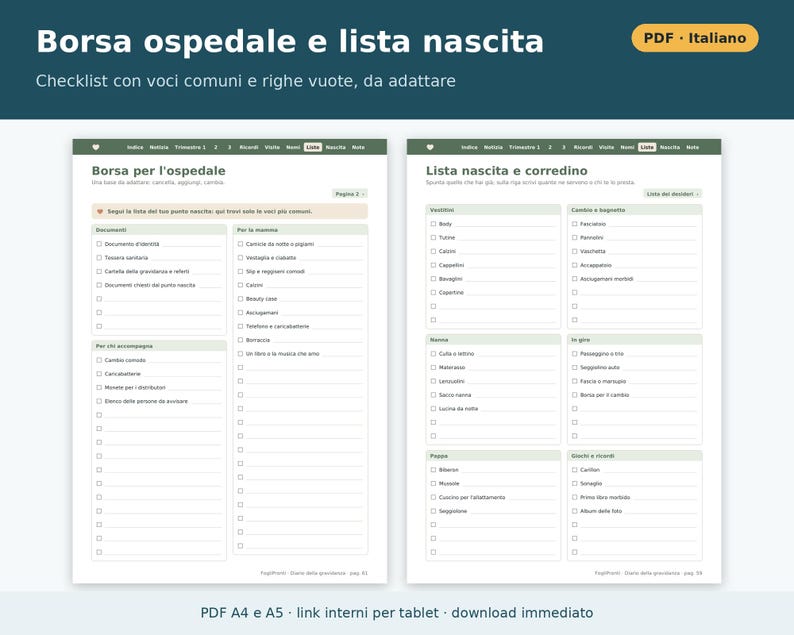Click the note line beside Materasso
This screenshot has width=794, height=635.
pos(511,369)
